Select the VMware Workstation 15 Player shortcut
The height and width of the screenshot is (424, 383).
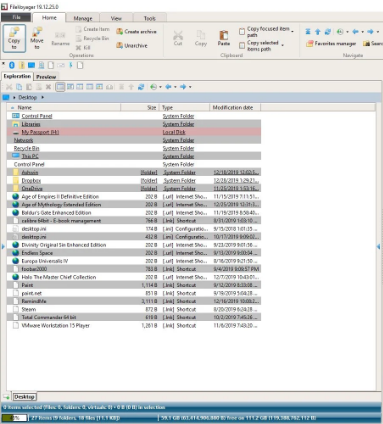tap(134, 325)
